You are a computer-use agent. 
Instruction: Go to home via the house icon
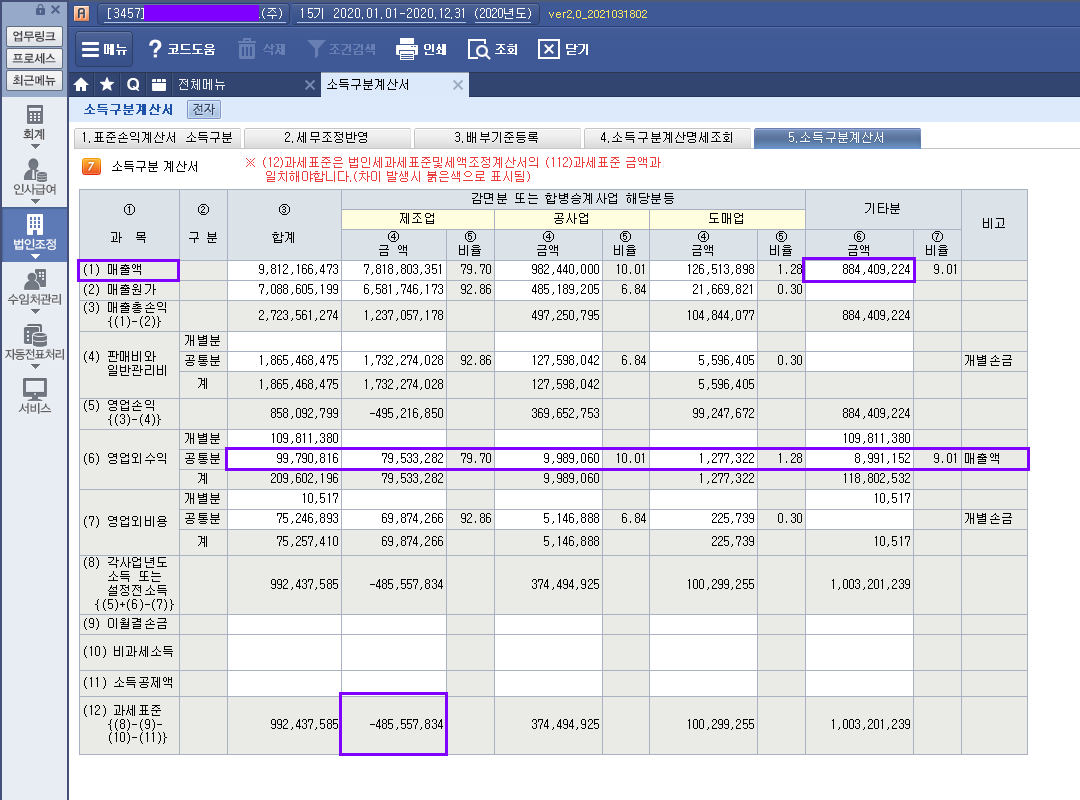tap(82, 85)
